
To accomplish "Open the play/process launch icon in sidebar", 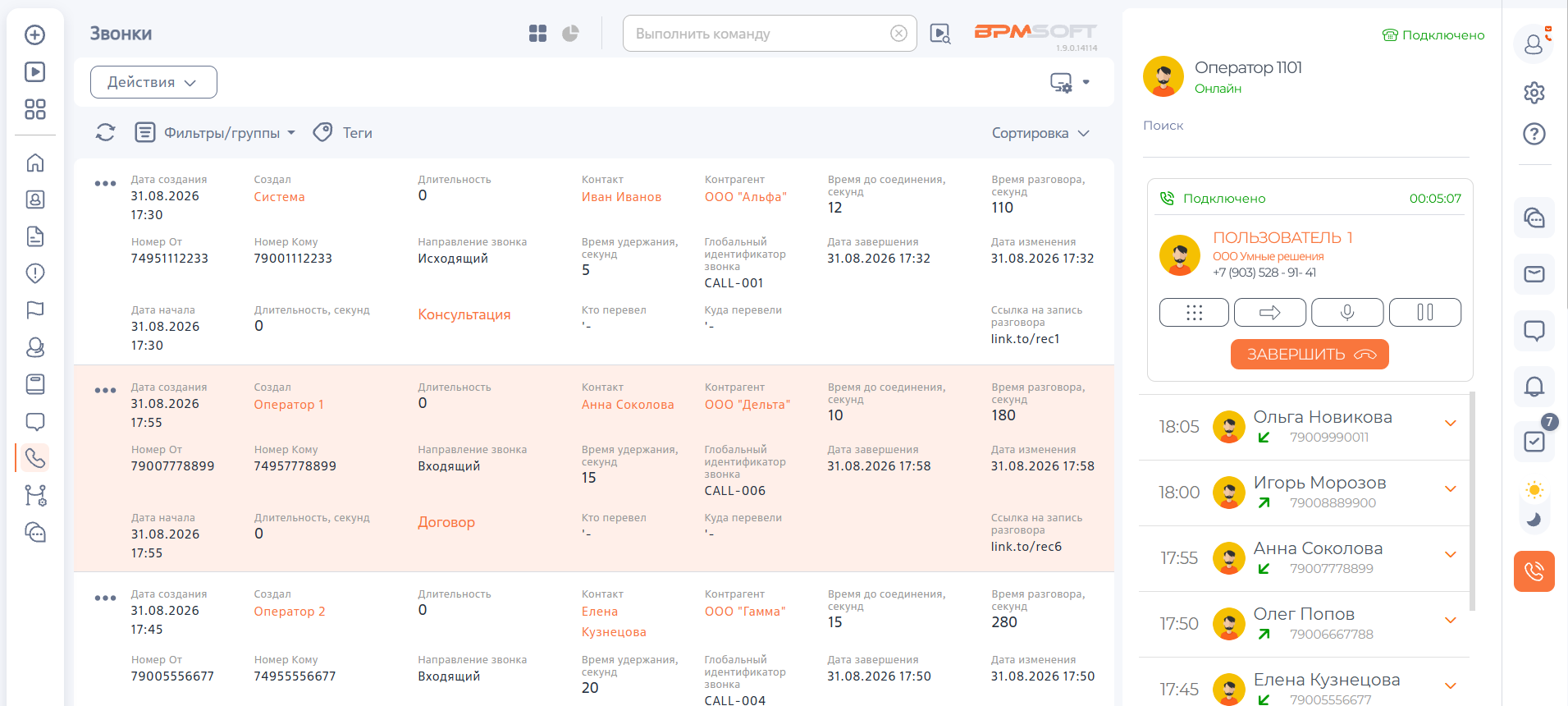I will click(35, 72).
